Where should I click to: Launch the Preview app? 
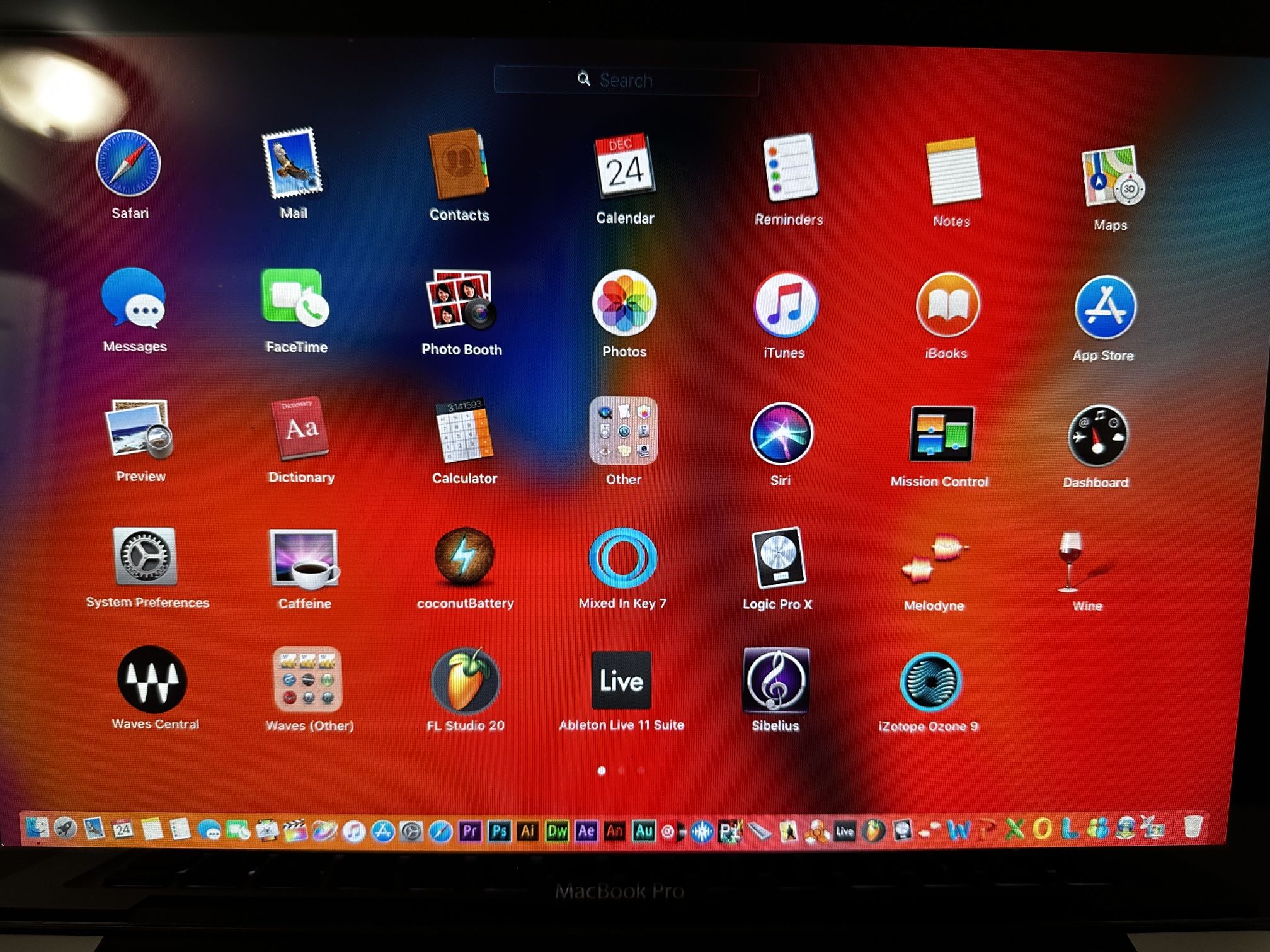pos(140,429)
